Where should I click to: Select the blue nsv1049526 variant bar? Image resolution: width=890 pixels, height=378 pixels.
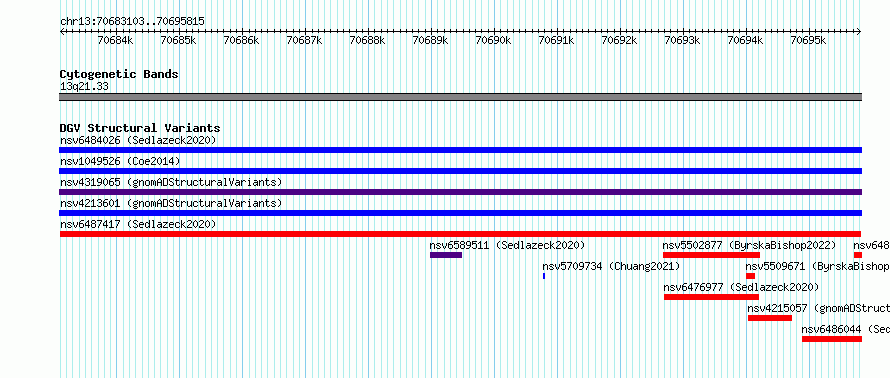point(460,171)
